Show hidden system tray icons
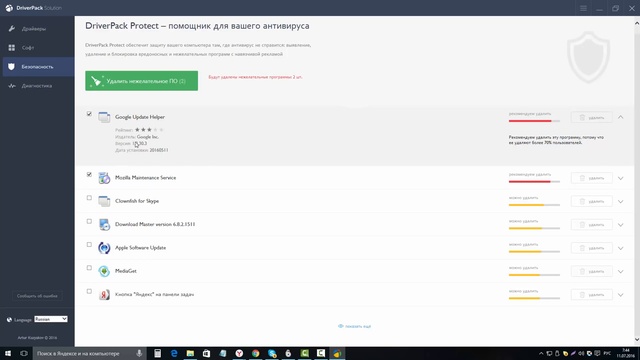 tap(541, 353)
